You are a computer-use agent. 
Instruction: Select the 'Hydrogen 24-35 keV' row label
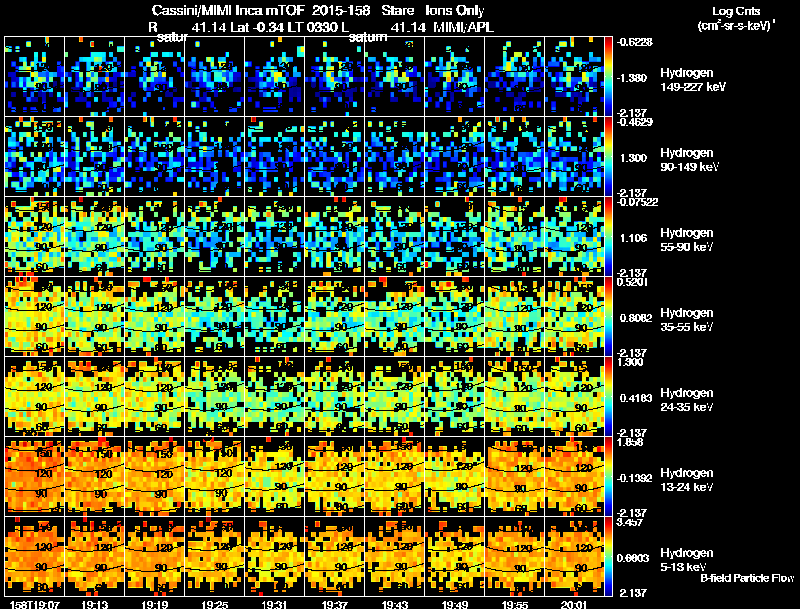point(687,400)
